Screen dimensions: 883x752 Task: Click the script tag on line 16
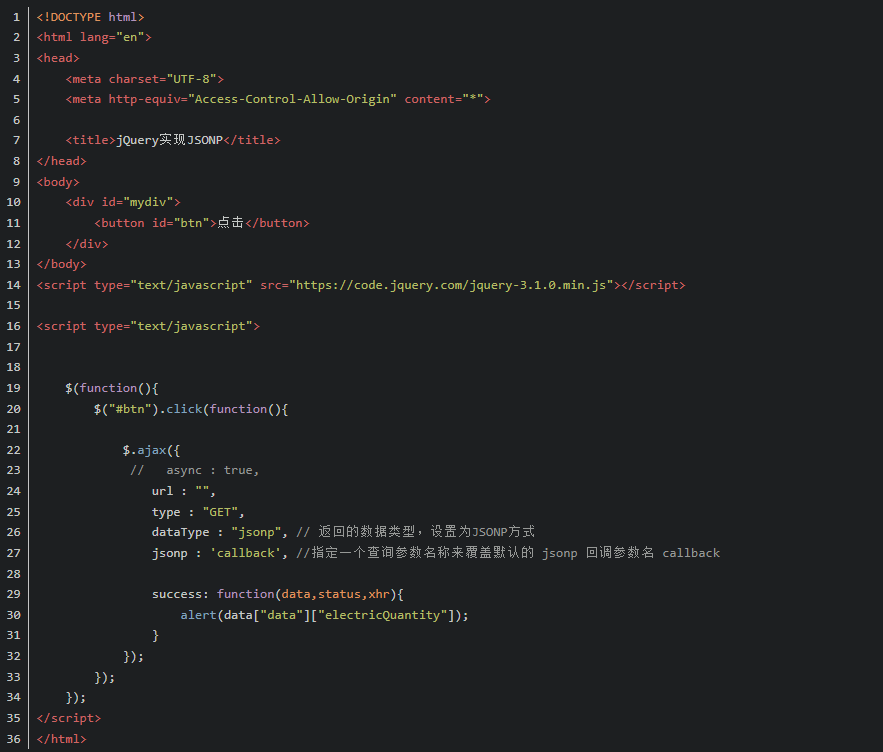pos(148,326)
